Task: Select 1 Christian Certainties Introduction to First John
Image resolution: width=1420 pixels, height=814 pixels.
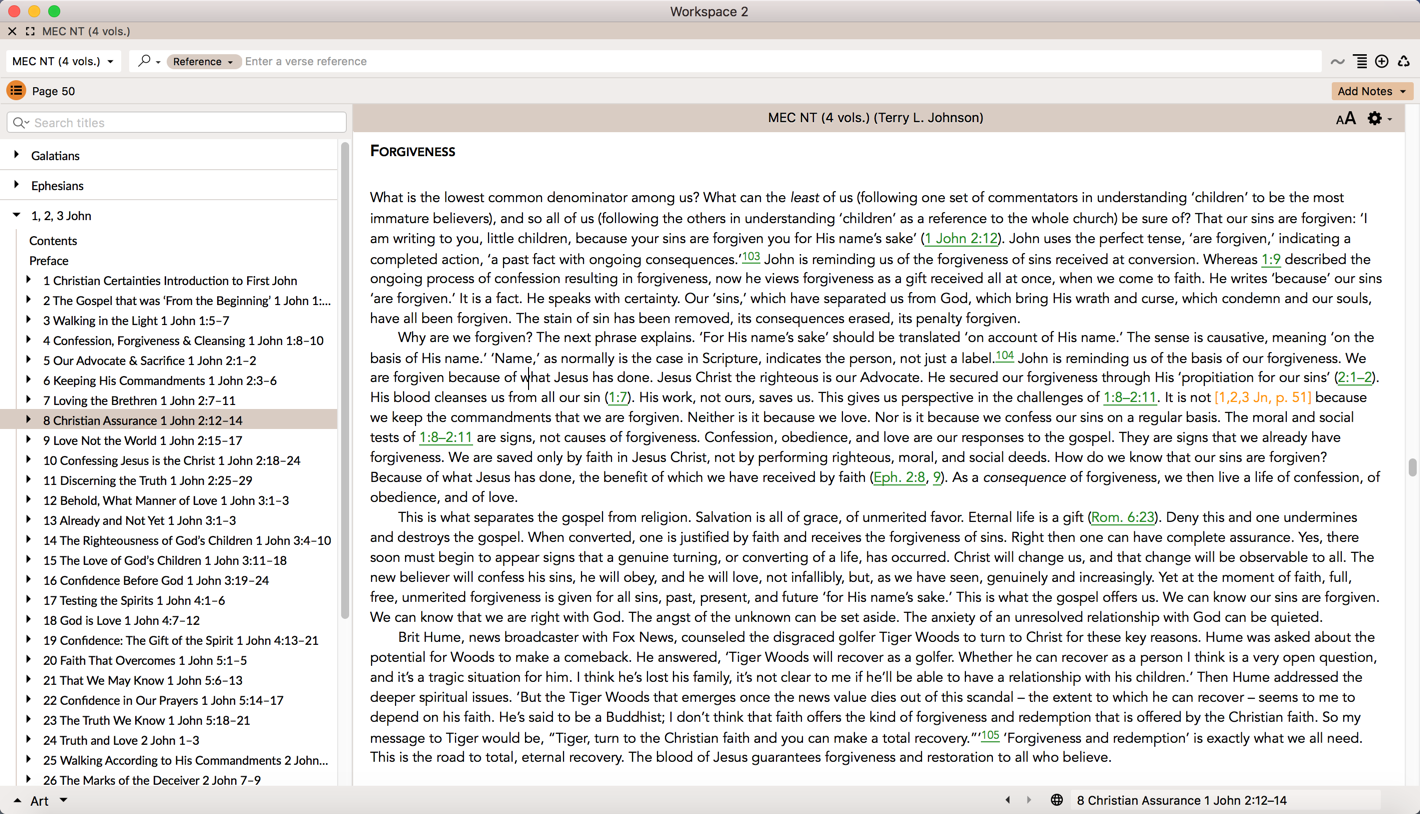Action: click(170, 281)
